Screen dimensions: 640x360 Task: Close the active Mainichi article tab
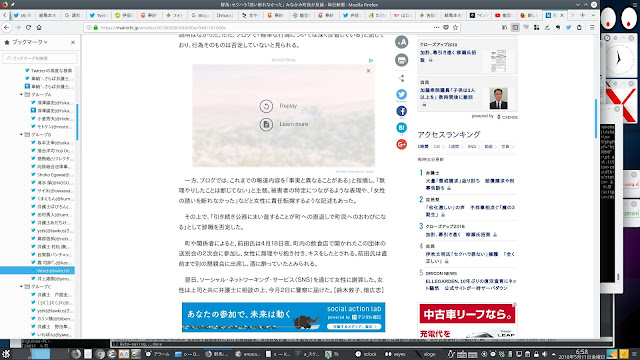(x=562, y=15)
